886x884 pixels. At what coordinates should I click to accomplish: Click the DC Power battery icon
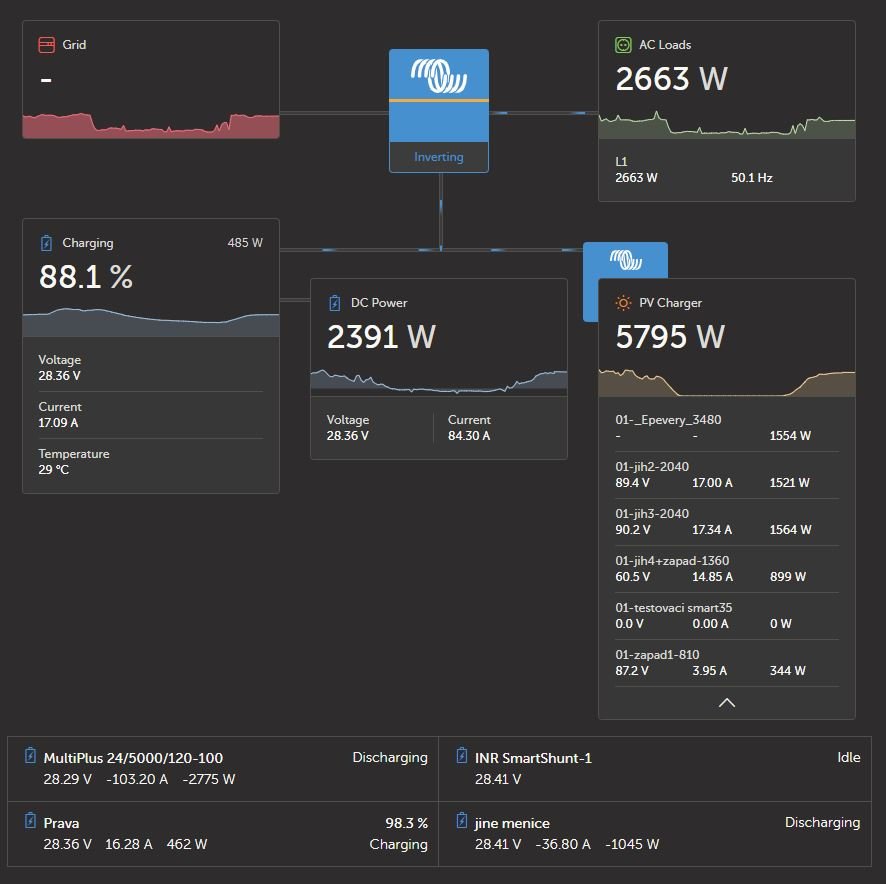tap(334, 303)
